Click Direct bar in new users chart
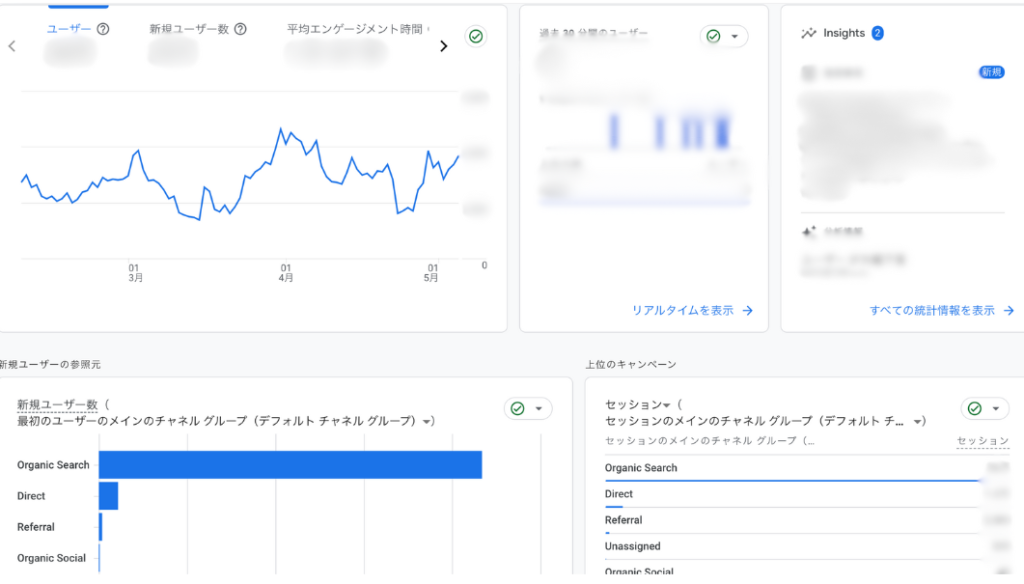Screen dimensions: 1024x584 (108, 496)
